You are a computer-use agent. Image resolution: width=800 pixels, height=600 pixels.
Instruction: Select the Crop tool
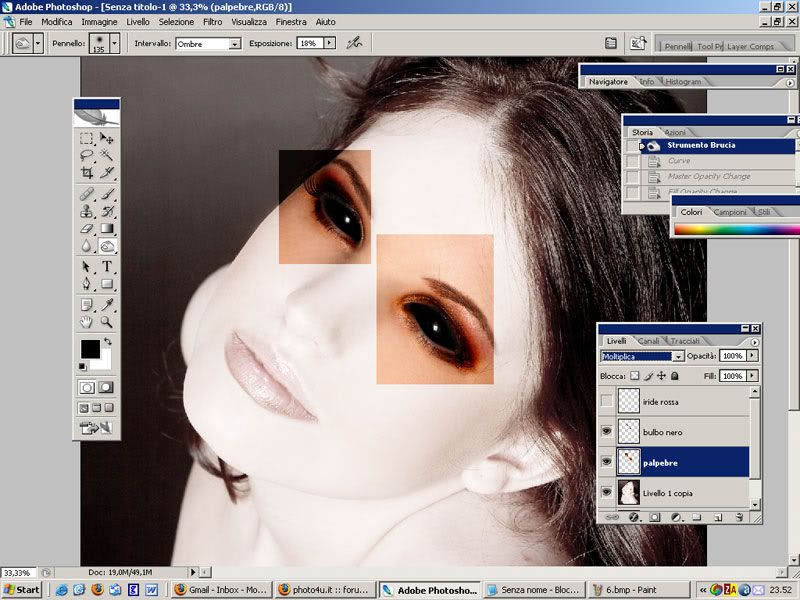point(86,172)
